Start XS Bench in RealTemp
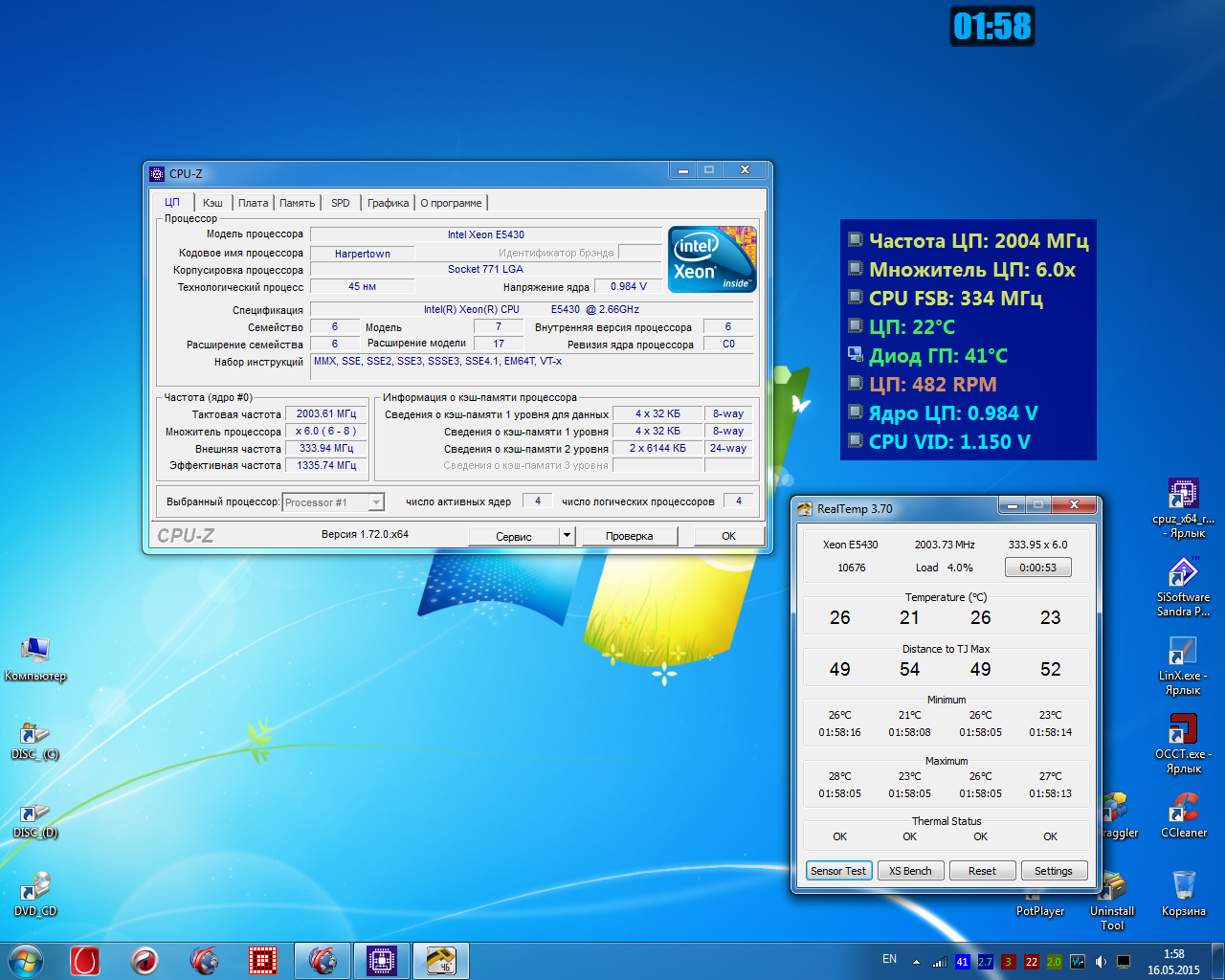The height and width of the screenshot is (980, 1225). point(910,871)
